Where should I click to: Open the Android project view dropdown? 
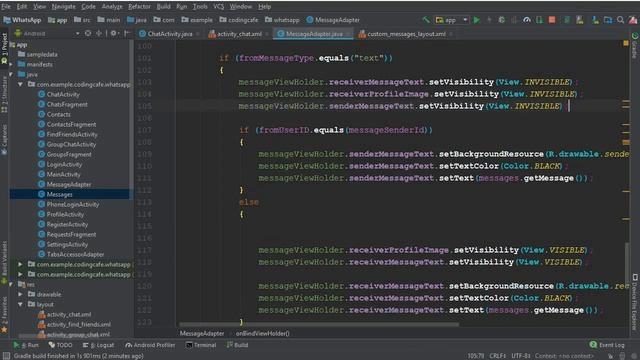click(x=47, y=33)
